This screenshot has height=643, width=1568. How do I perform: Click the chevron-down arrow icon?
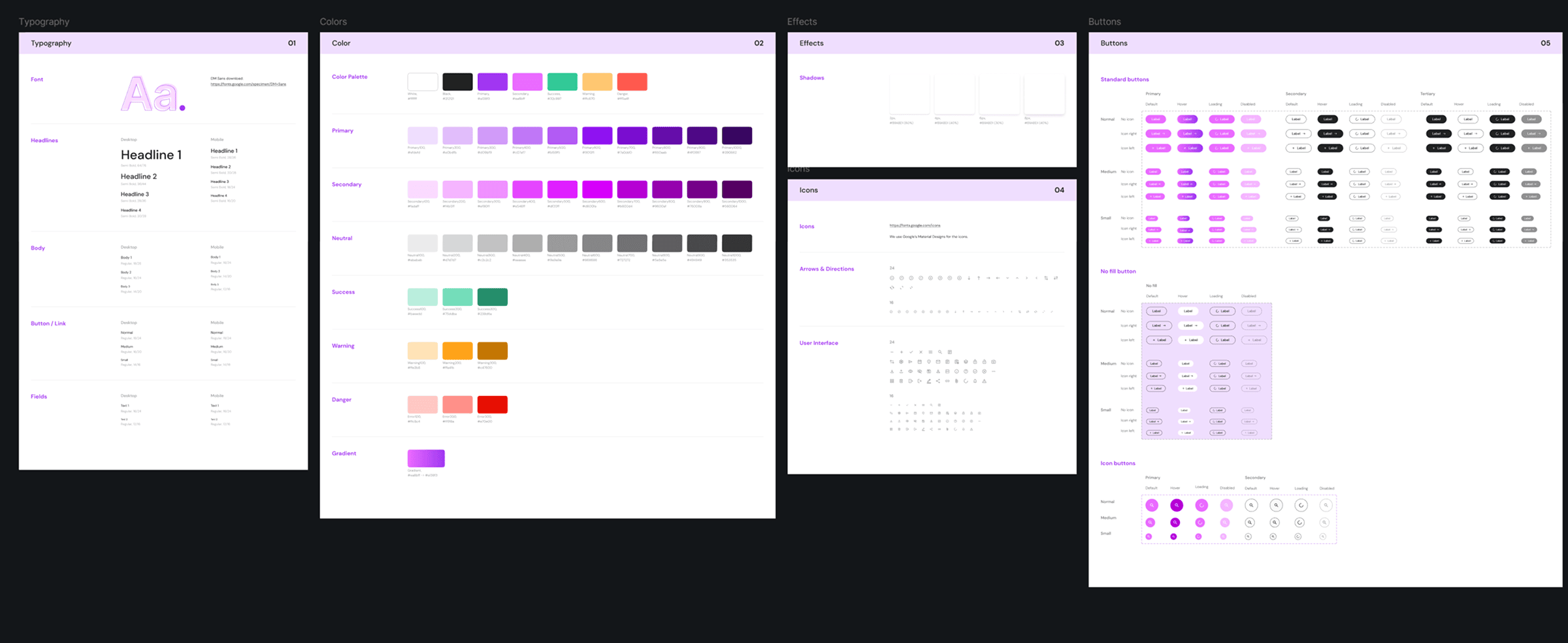pyautogui.click(x=1007, y=278)
